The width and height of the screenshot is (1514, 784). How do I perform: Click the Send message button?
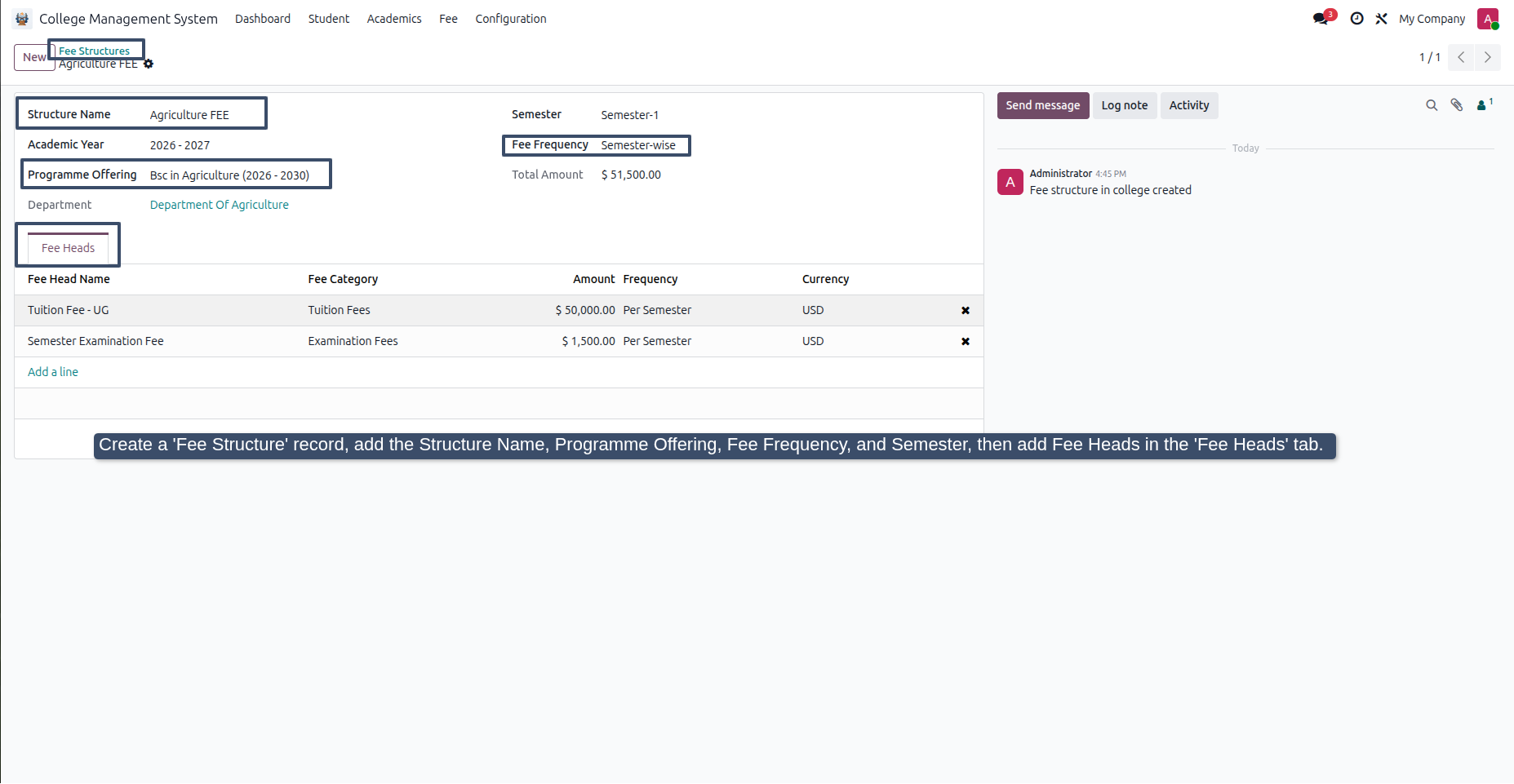coord(1043,105)
